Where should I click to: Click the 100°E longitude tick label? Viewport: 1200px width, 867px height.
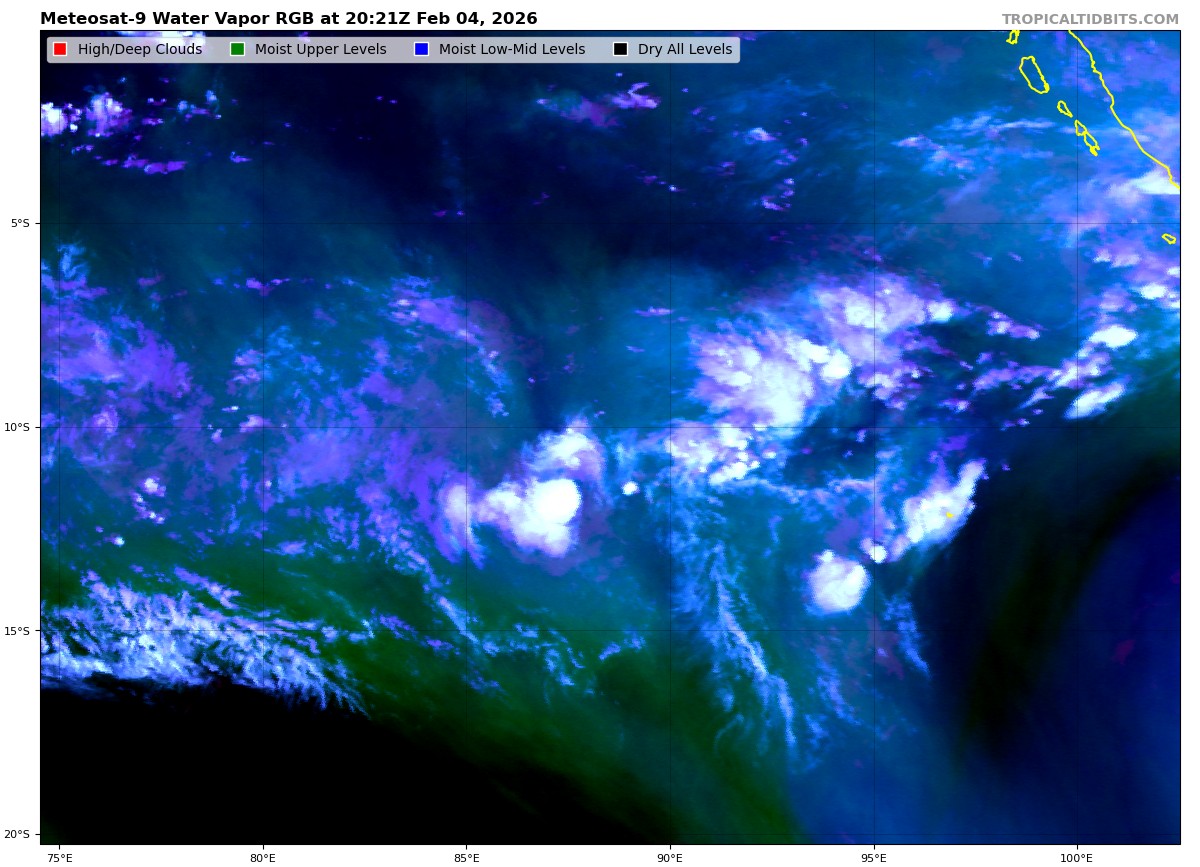pyautogui.click(x=1077, y=857)
